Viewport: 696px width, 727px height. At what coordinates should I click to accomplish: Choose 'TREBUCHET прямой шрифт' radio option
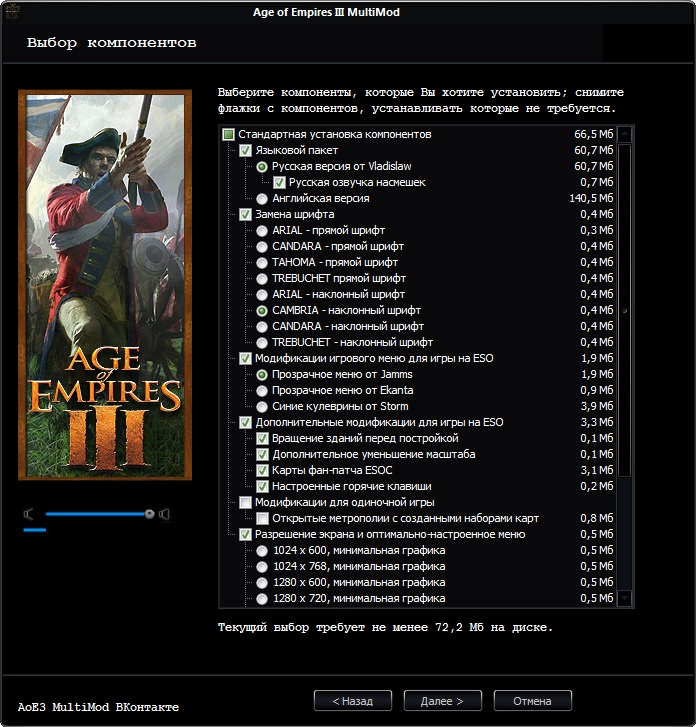coord(262,279)
